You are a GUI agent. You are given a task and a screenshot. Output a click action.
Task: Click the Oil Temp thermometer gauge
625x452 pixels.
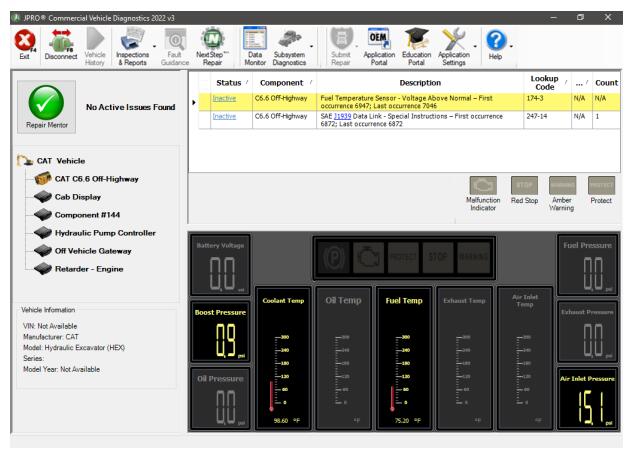pos(344,358)
